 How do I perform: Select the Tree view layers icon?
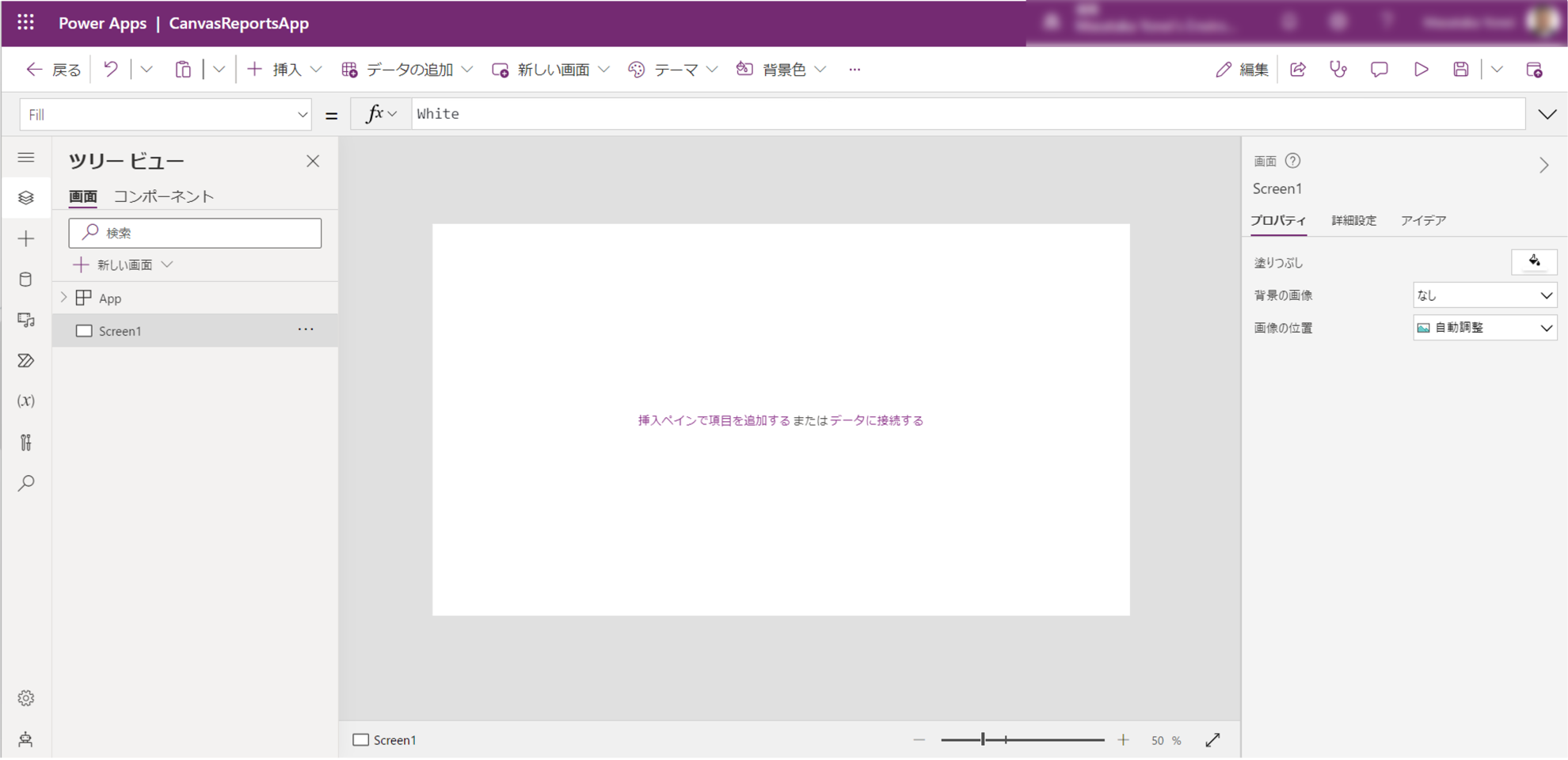coord(26,197)
